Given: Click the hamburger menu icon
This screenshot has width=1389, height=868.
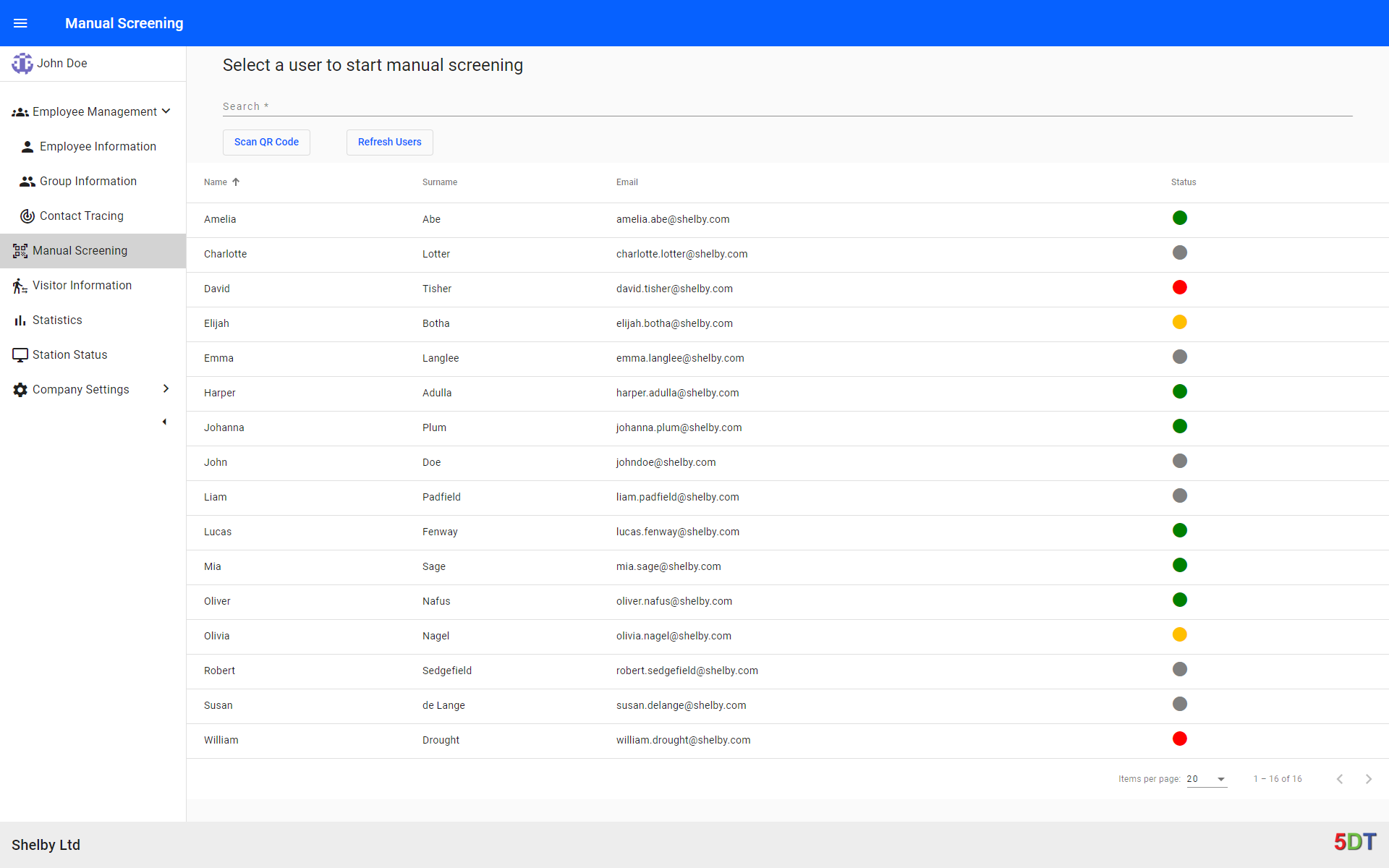Looking at the screenshot, I should click(x=20, y=22).
